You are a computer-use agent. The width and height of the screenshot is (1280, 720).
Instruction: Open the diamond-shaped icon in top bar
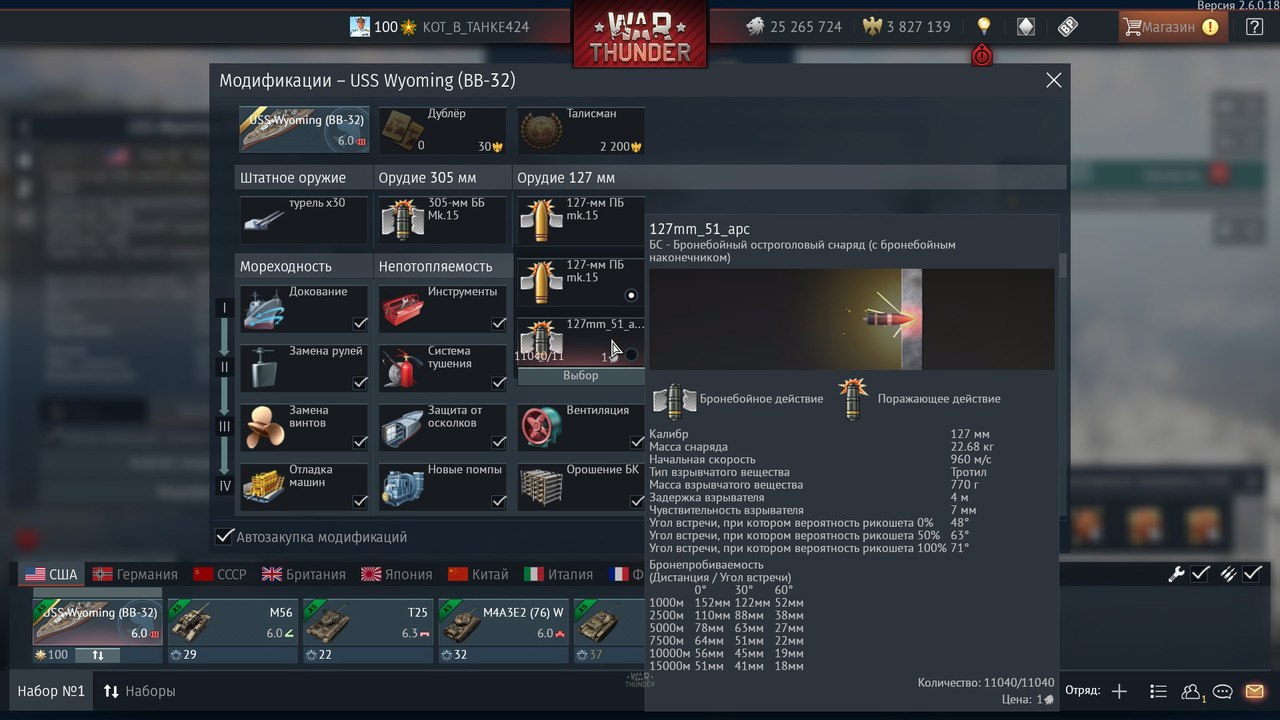(x=1025, y=27)
